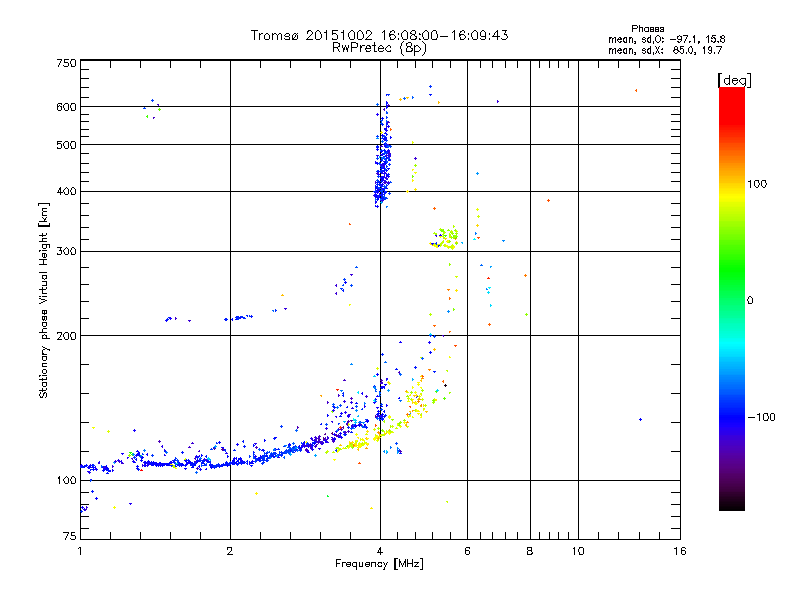The image size is (800, 600).
Task: Click the '1' frequency axis tick label
Action: coord(80,551)
